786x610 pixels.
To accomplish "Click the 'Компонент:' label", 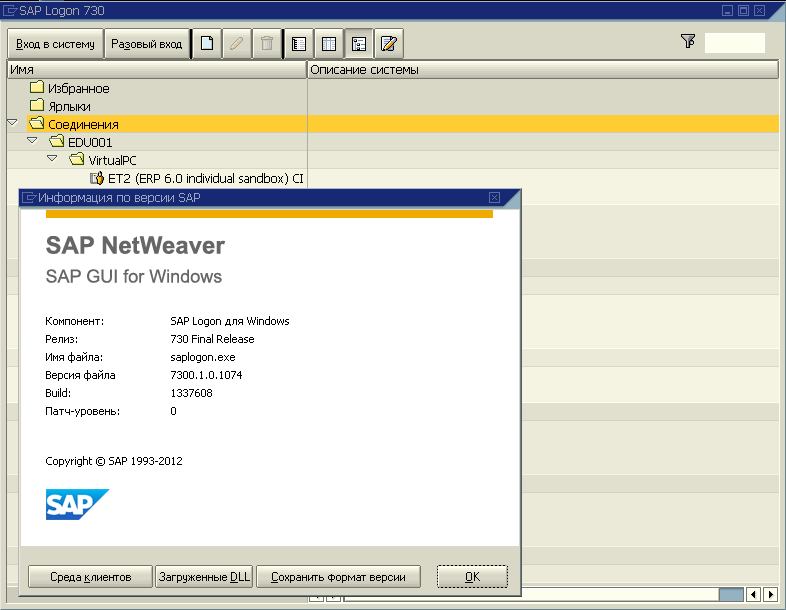I will pos(75,321).
